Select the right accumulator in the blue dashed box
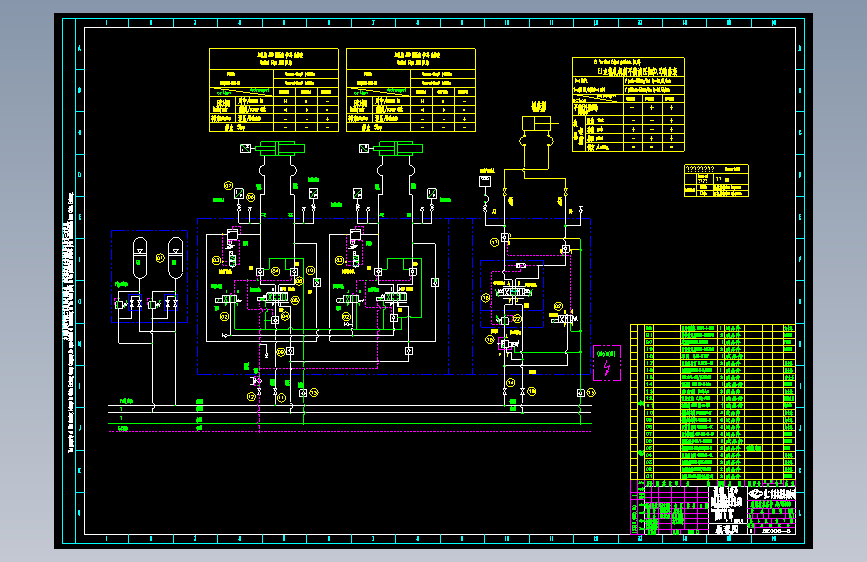Image resolution: width=867 pixels, height=562 pixels. [x=175, y=258]
